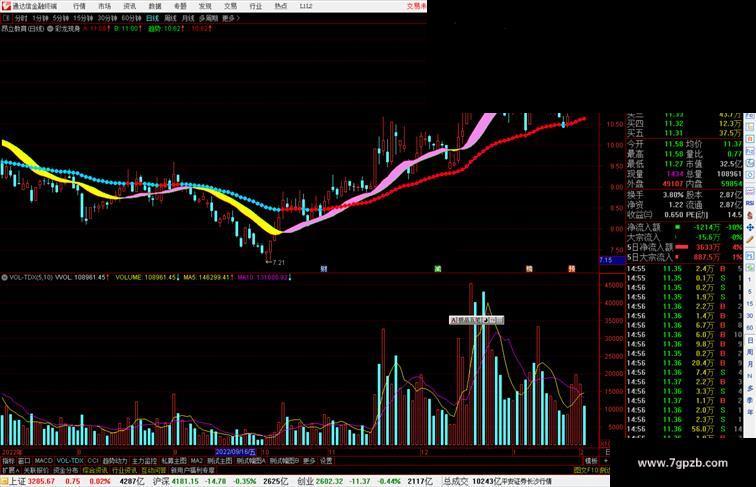This screenshot has width=756, height=487.
Task: Switch chart to 5分钟 period
Action: tap(61, 18)
